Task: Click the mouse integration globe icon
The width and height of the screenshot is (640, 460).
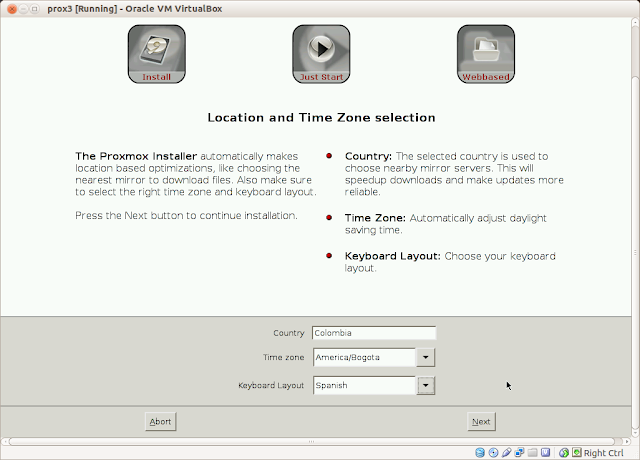Action: 564,453
